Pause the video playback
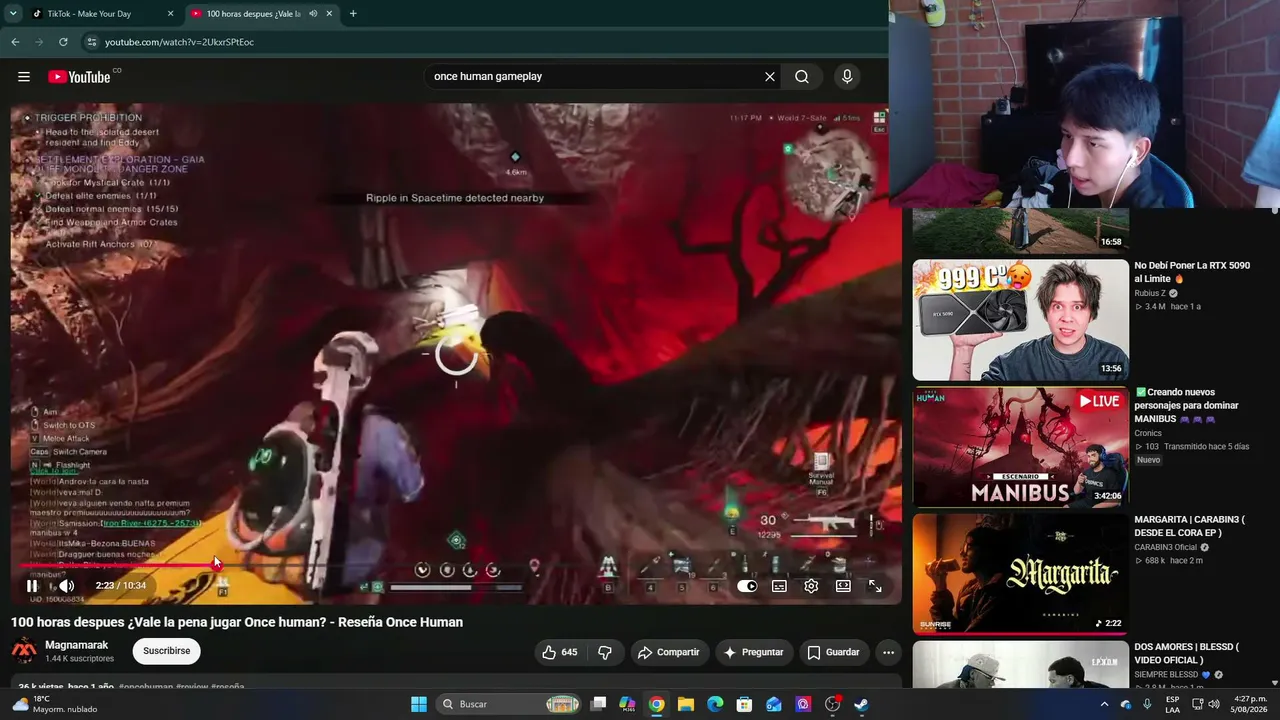The height and width of the screenshot is (720, 1280). 32,586
